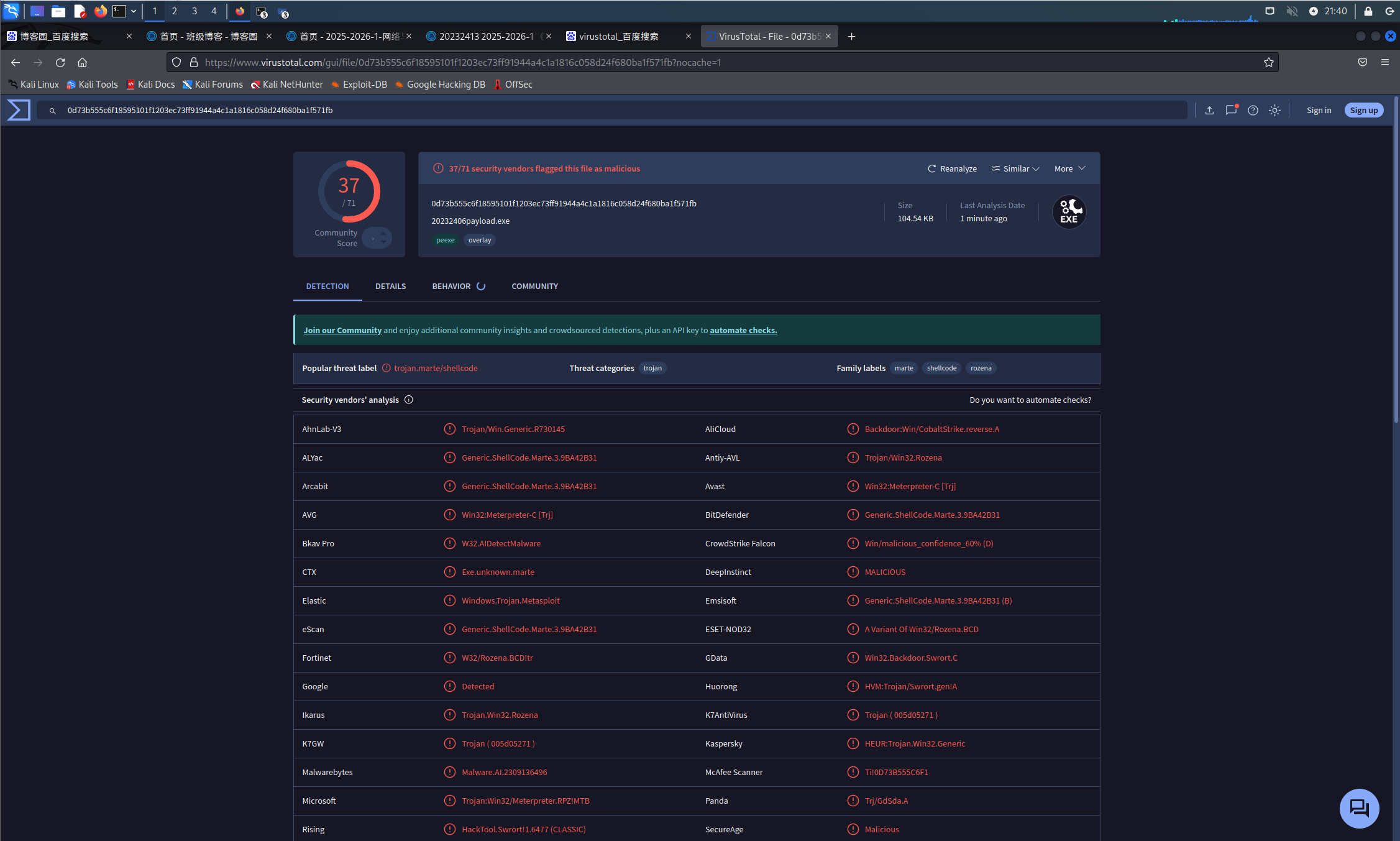Open the chat bubble widget bottom right
Image resolution: width=1400 pixels, height=841 pixels.
[x=1359, y=808]
